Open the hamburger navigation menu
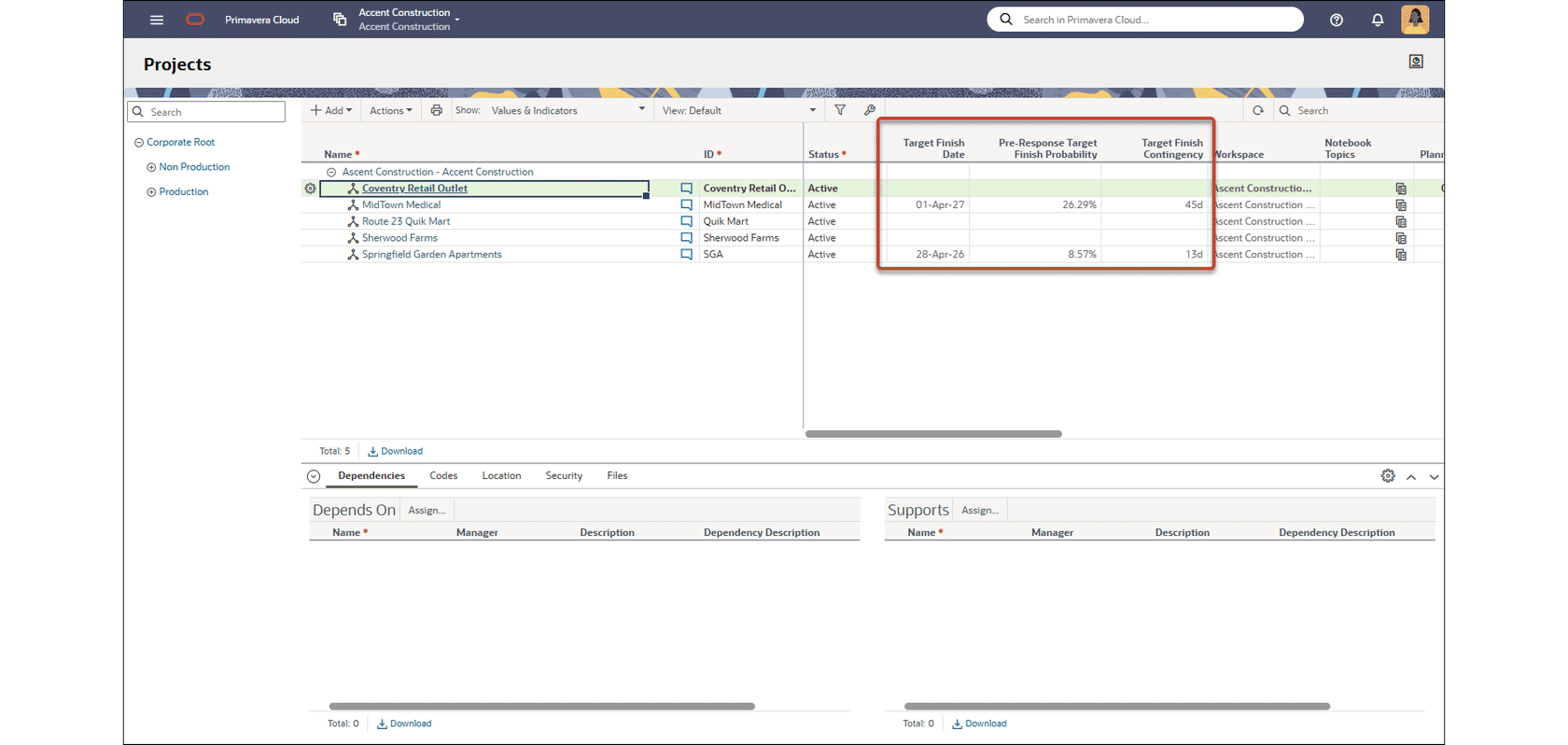The image size is (1568, 745). coord(157,20)
